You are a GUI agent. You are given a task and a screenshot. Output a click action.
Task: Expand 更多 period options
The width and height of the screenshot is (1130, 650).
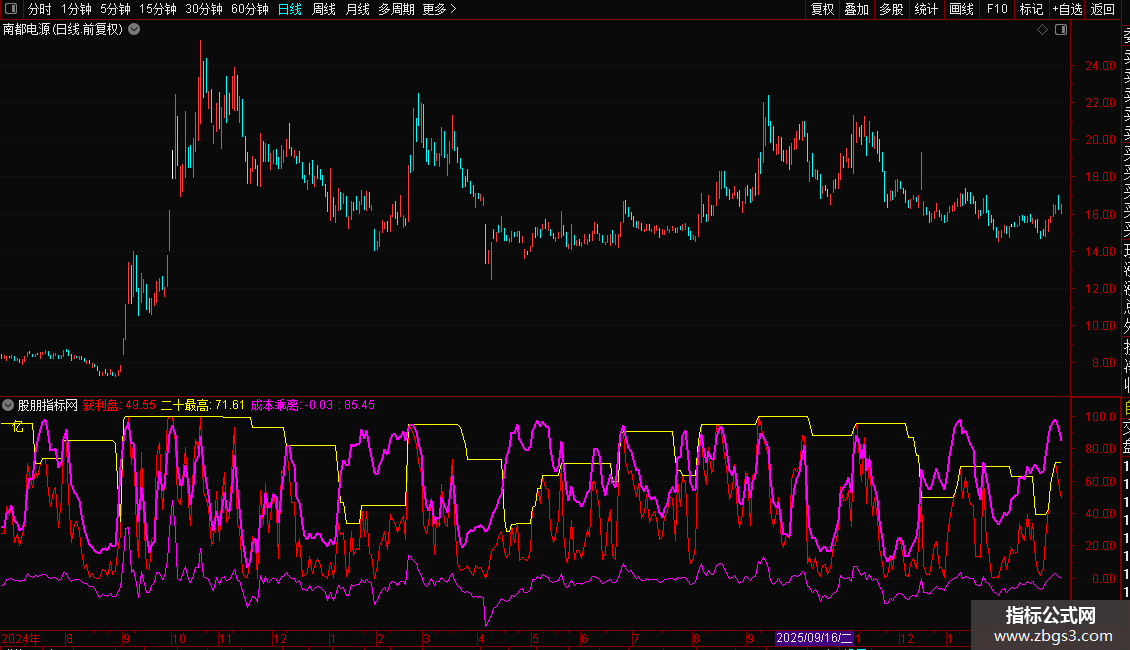coord(439,9)
